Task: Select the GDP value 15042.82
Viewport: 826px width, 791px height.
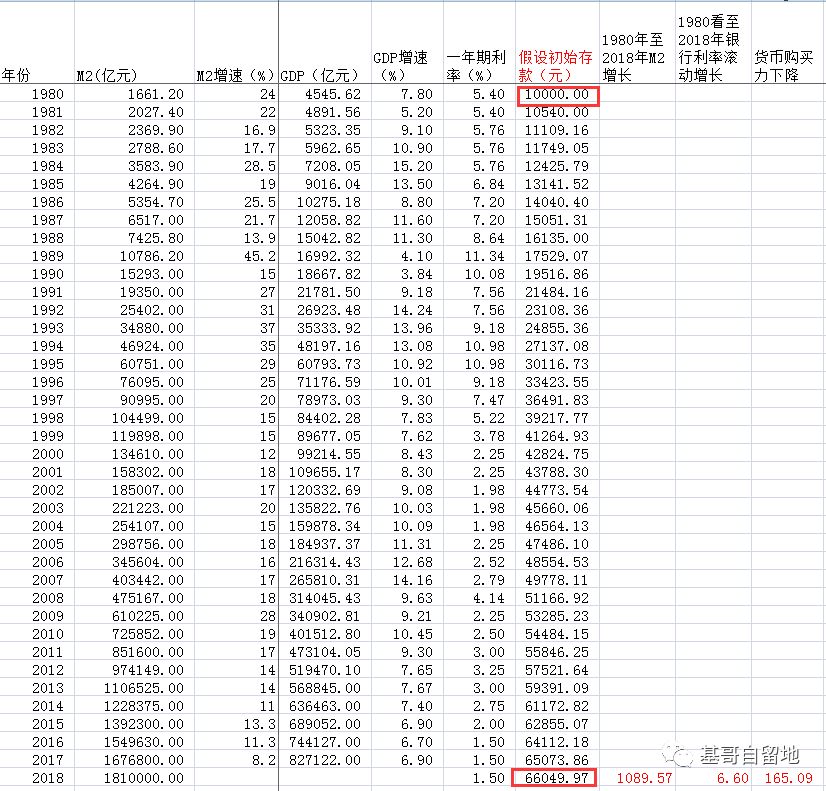Action: pyautogui.click(x=329, y=239)
